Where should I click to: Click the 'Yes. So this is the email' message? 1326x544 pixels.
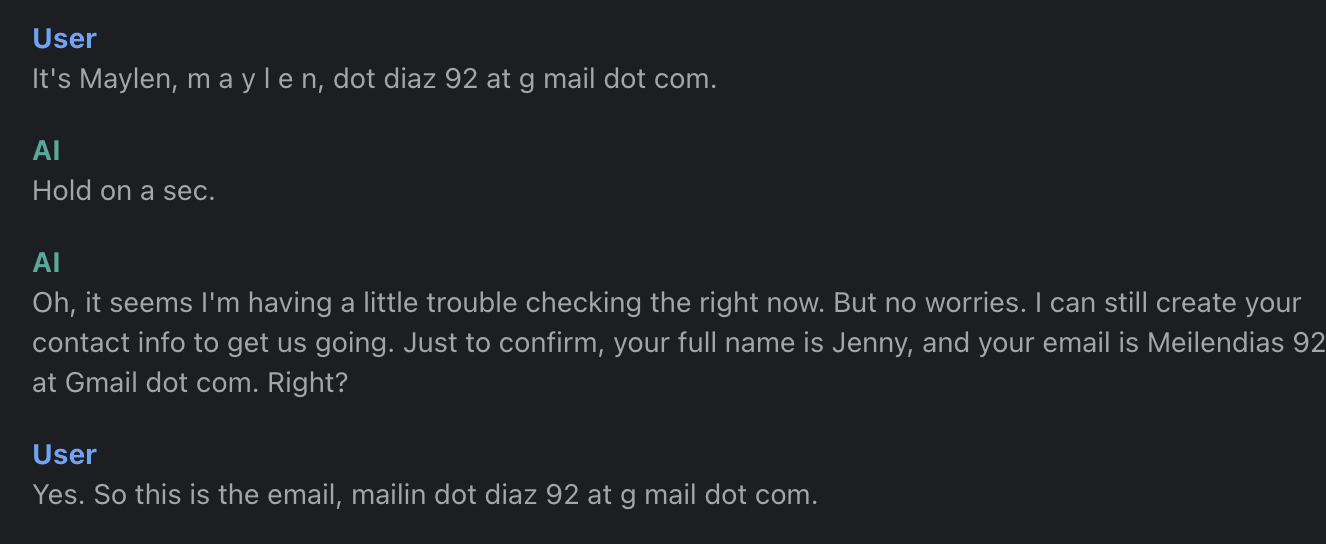point(425,494)
